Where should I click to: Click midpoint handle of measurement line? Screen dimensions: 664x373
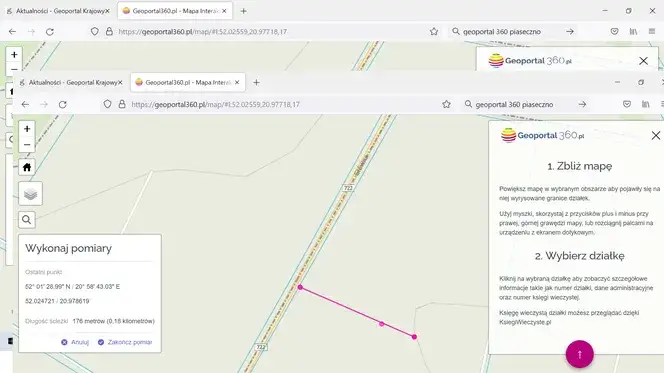(x=382, y=324)
